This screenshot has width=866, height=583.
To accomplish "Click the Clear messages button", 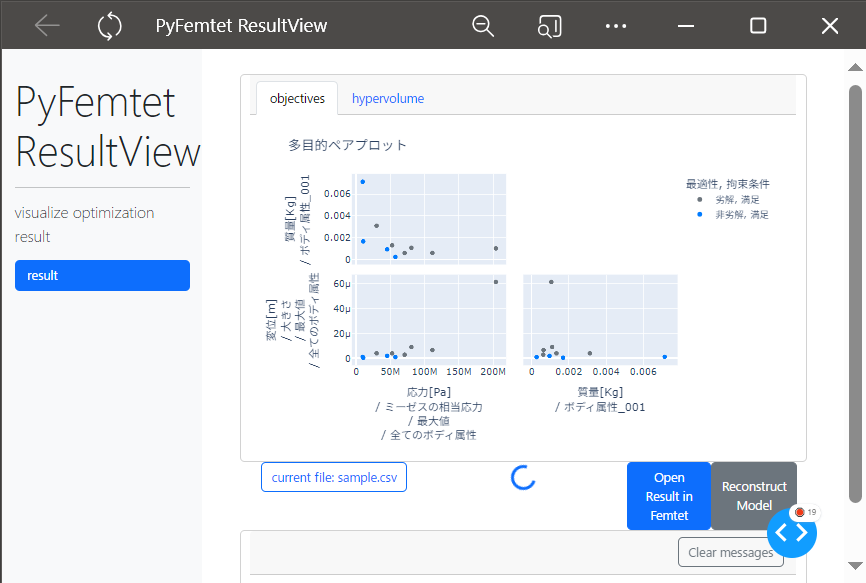I will click(x=730, y=552).
